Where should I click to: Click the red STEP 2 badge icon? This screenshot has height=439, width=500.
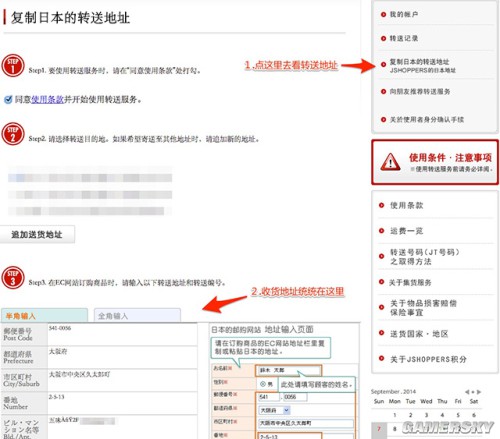coord(13,134)
